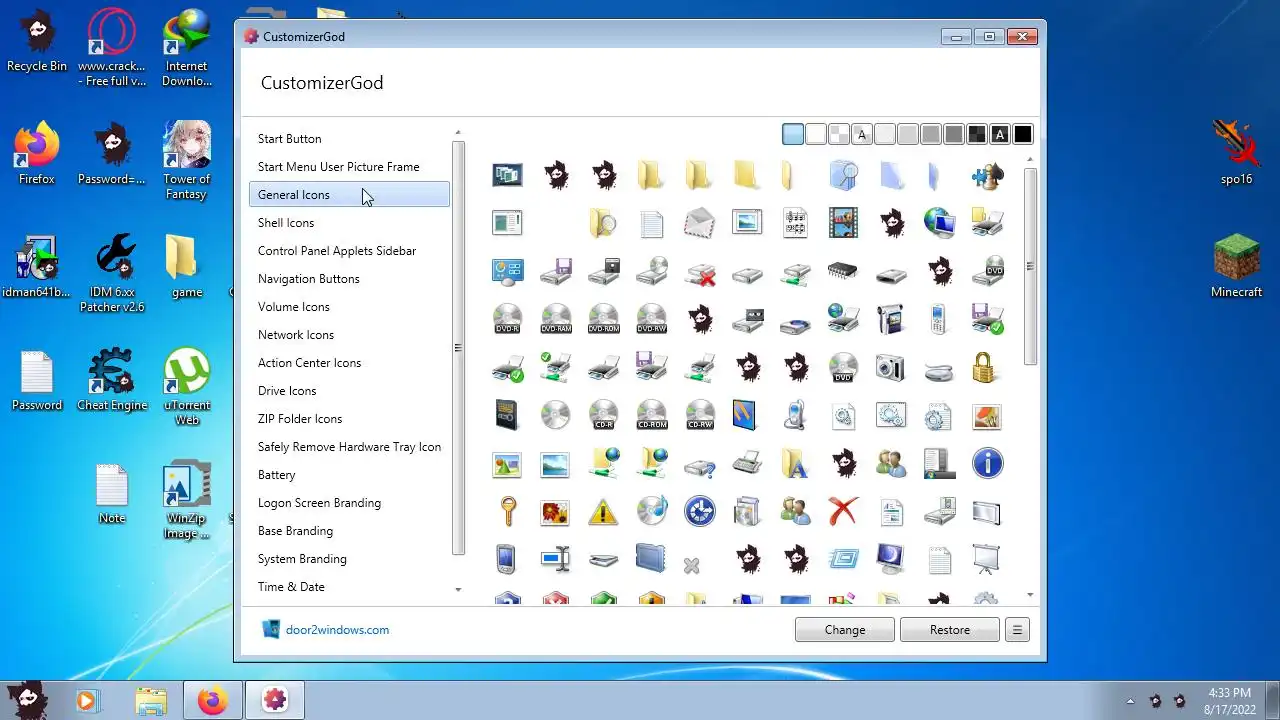Select the golden key icon
The image size is (1280, 720).
(x=507, y=511)
